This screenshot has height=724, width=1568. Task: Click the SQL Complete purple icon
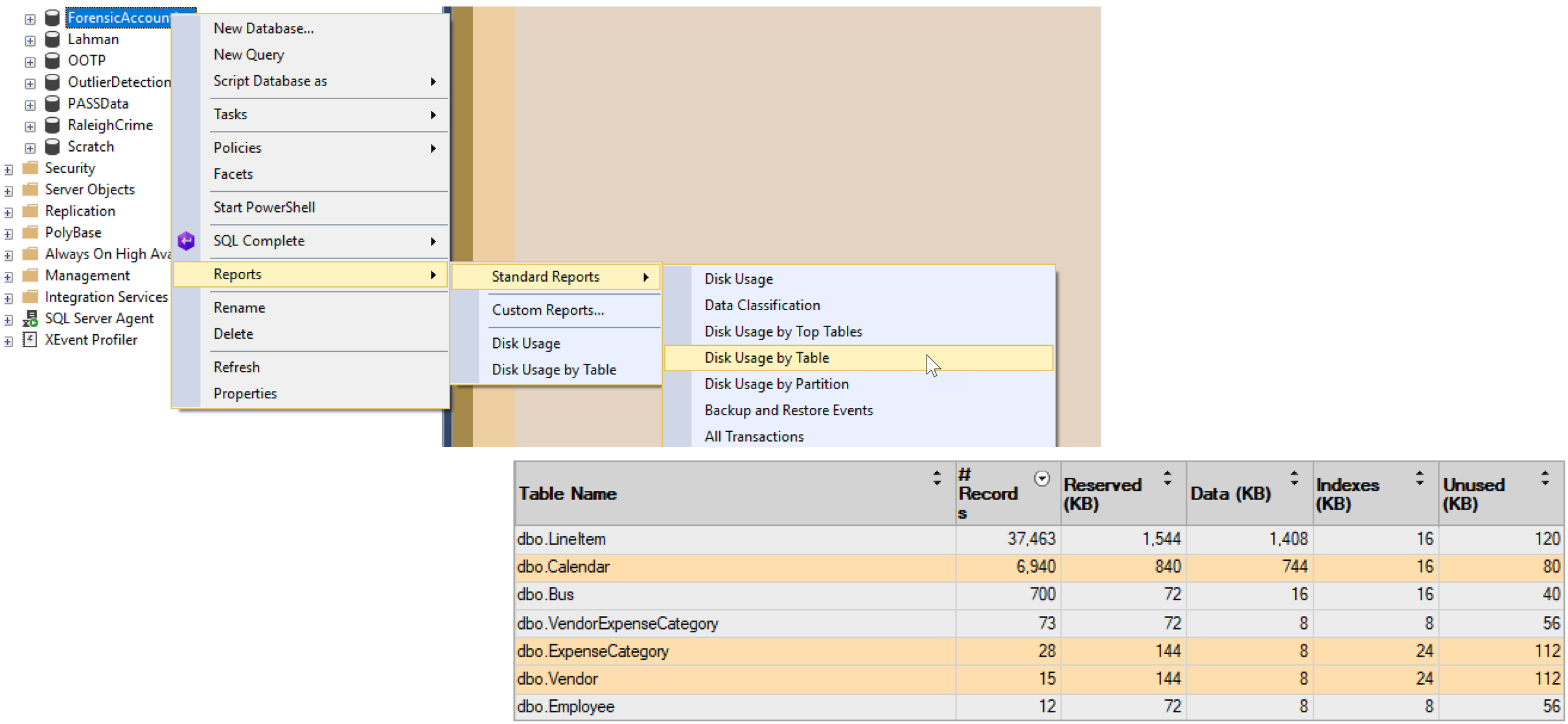coord(186,241)
